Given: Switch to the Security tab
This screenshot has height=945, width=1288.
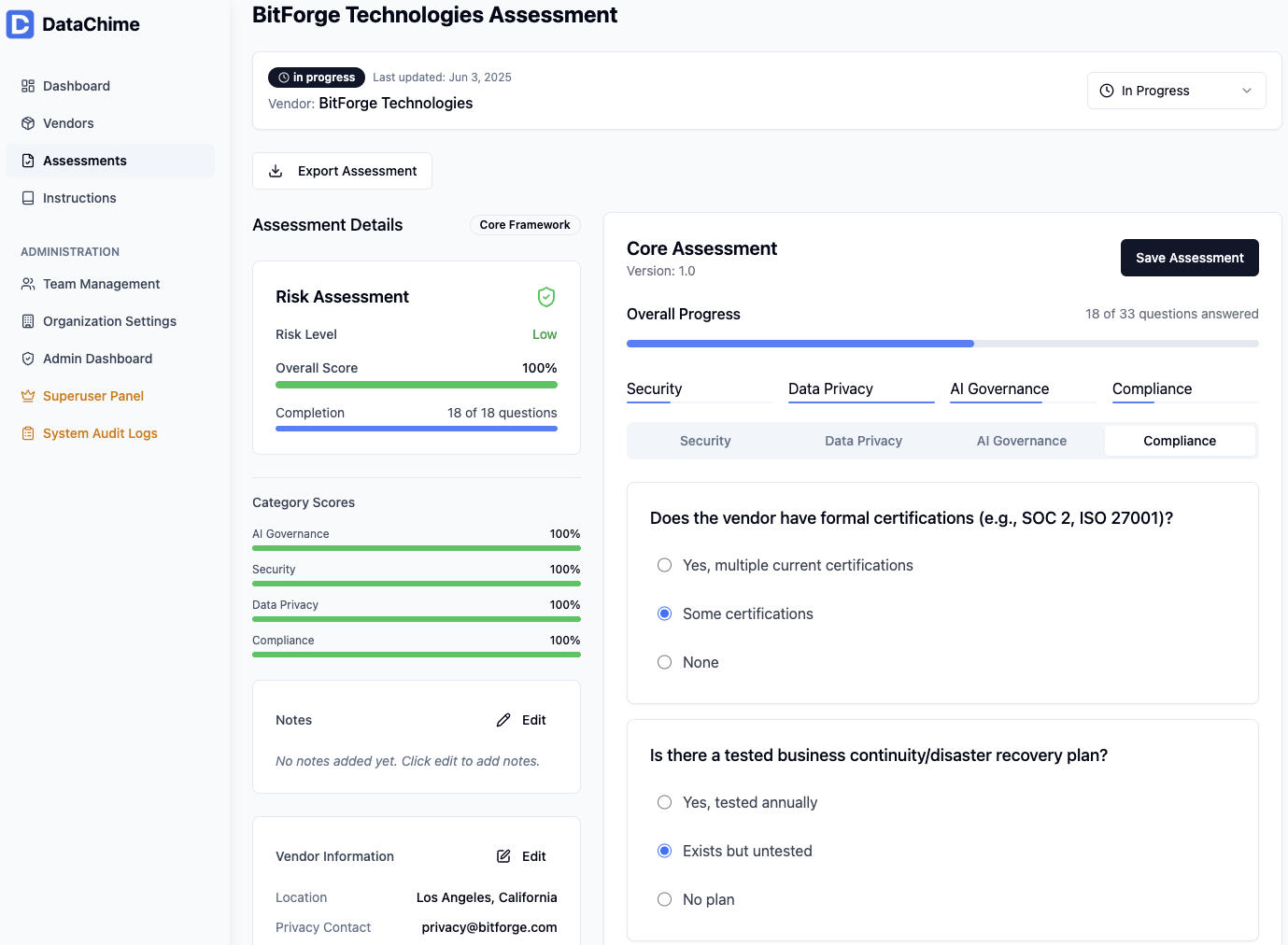Looking at the screenshot, I should (705, 441).
